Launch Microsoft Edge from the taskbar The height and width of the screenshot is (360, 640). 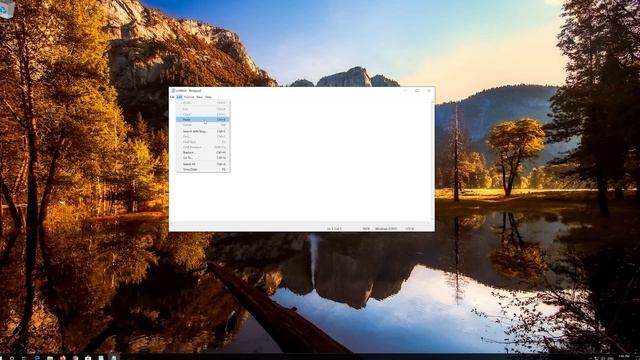click(x=37, y=358)
